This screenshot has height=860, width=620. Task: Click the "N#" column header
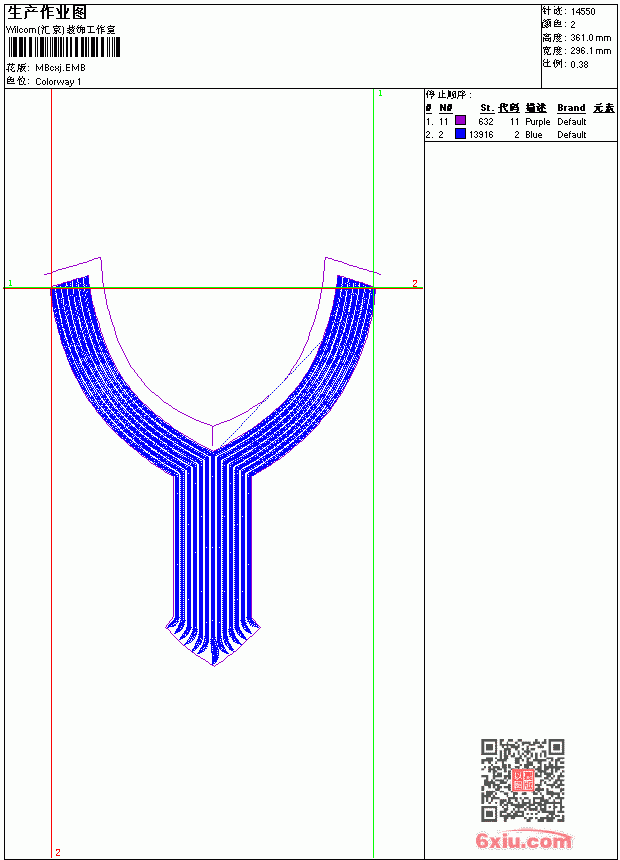tap(446, 108)
